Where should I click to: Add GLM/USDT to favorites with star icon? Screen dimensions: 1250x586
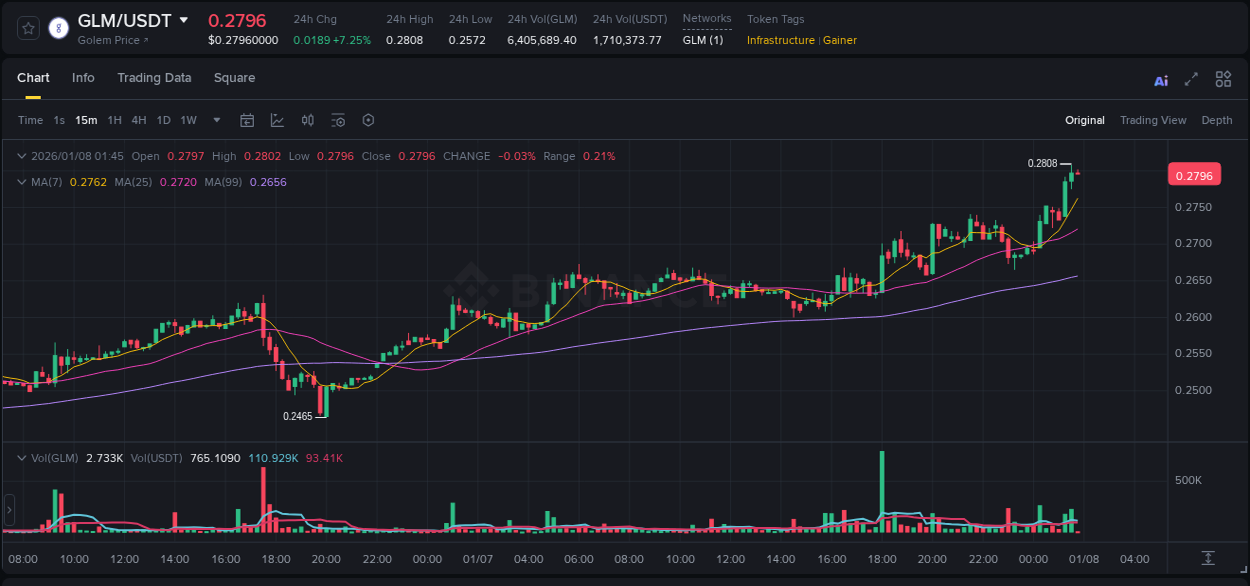[x=29, y=28]
